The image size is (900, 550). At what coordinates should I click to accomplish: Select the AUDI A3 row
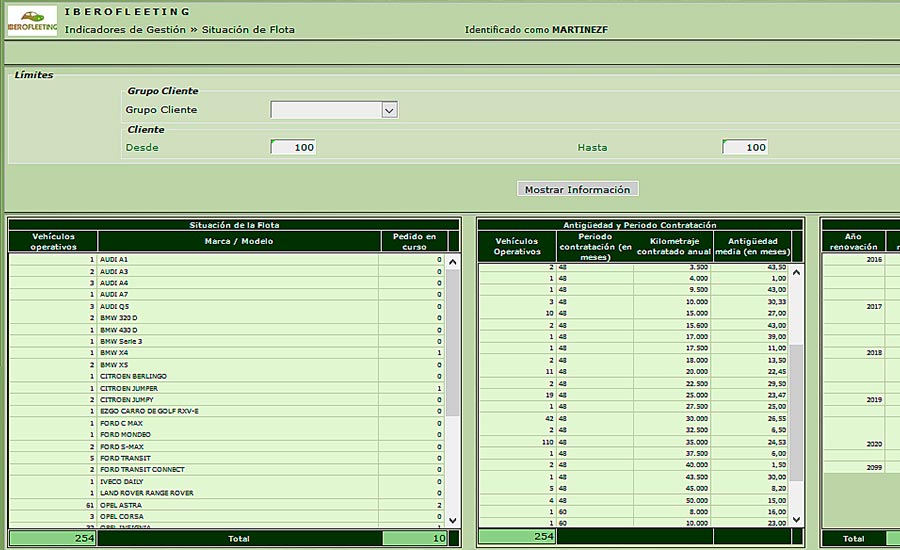click(x=226, y=272)
